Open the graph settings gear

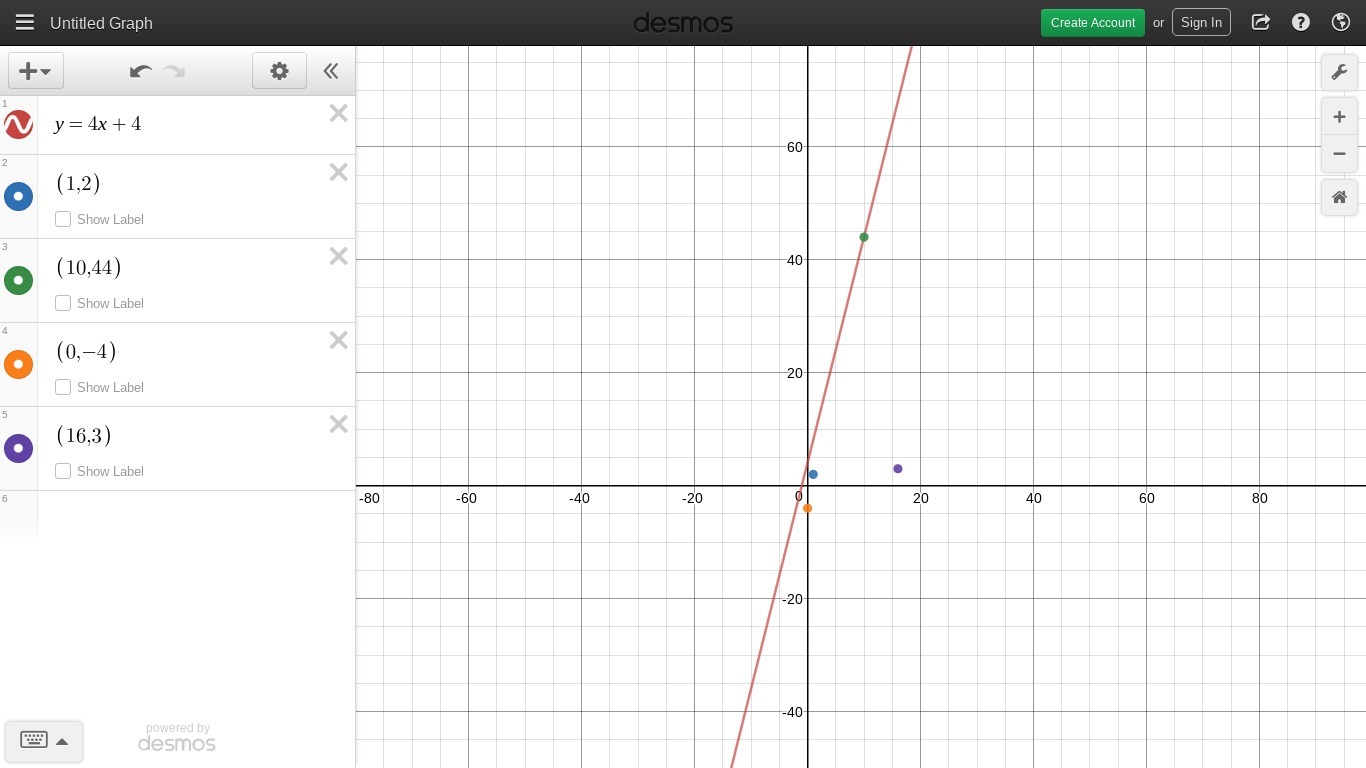point(279,71)
